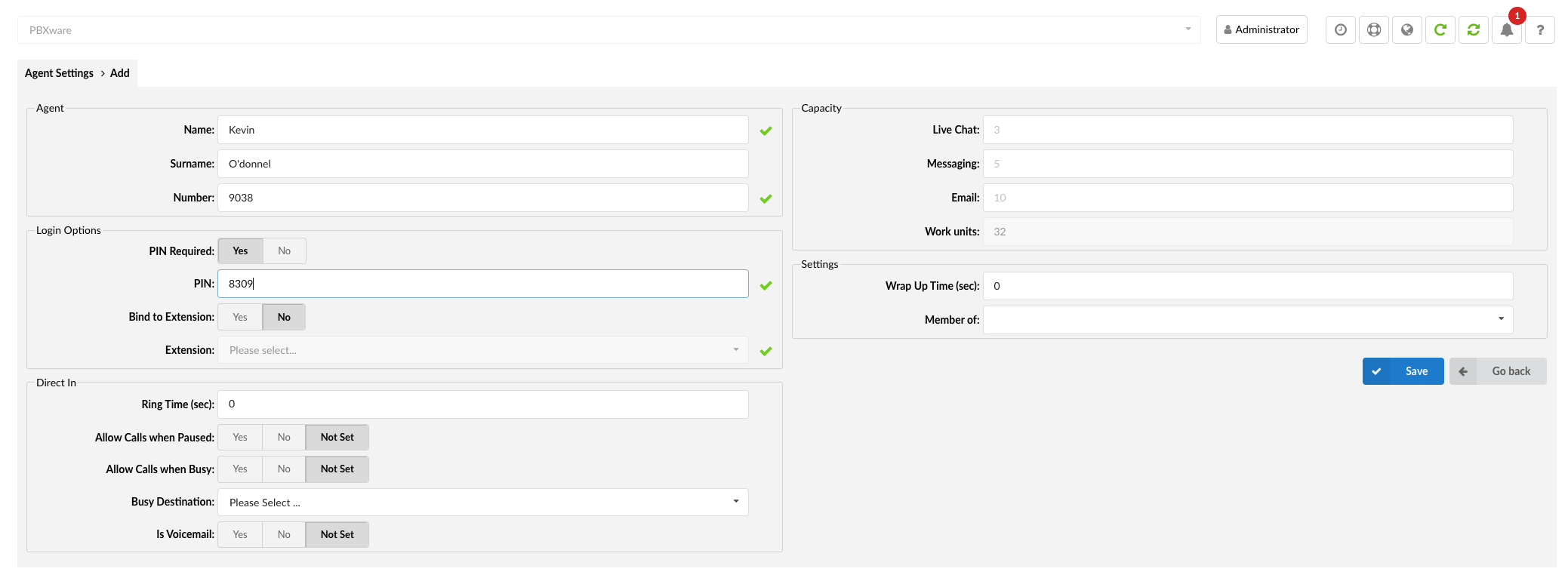Set Is Voicemail to Not Set
The image size is (1568, 581).
tap(337, 535)
